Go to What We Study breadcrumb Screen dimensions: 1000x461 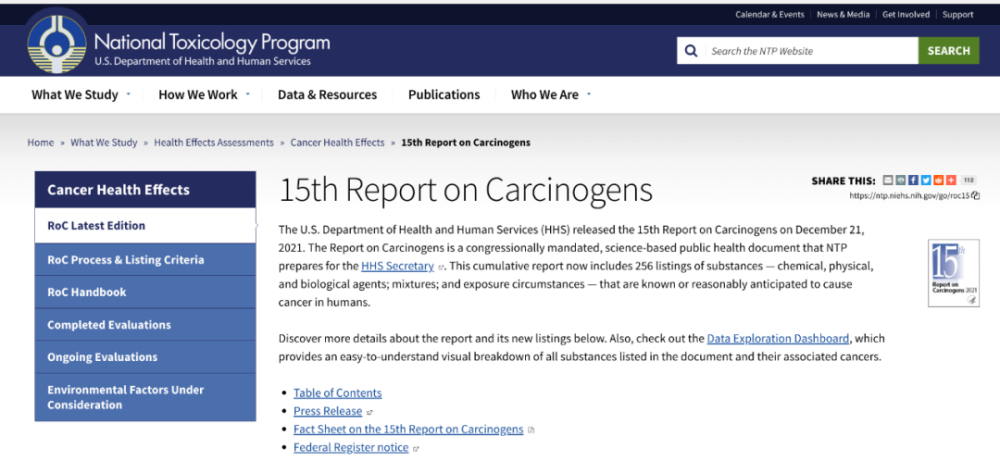(x=104, y=142)
